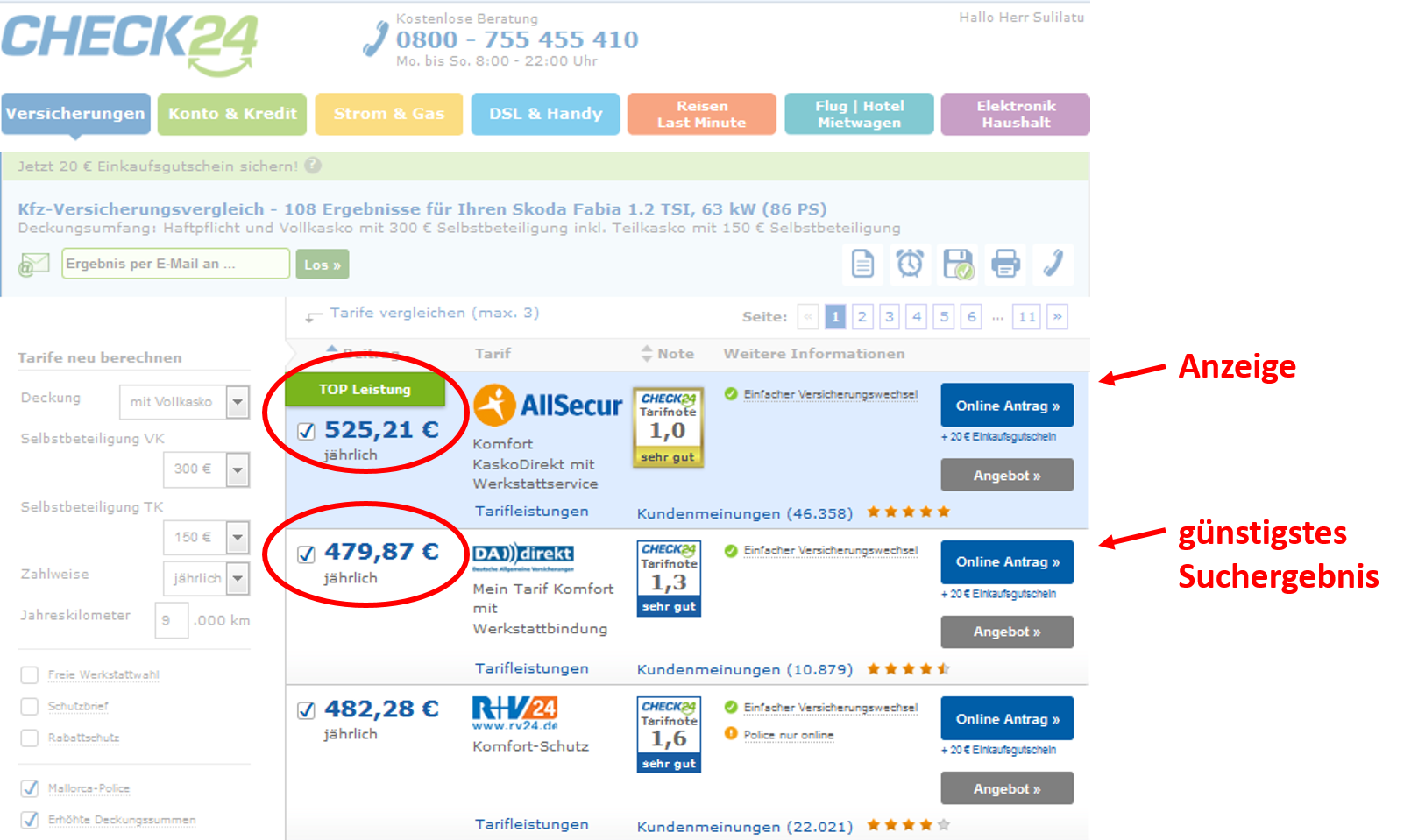Click the envelope e-mail icon
The height and width of the screenshot is (840, 1404).
click(x=33, y=264)
